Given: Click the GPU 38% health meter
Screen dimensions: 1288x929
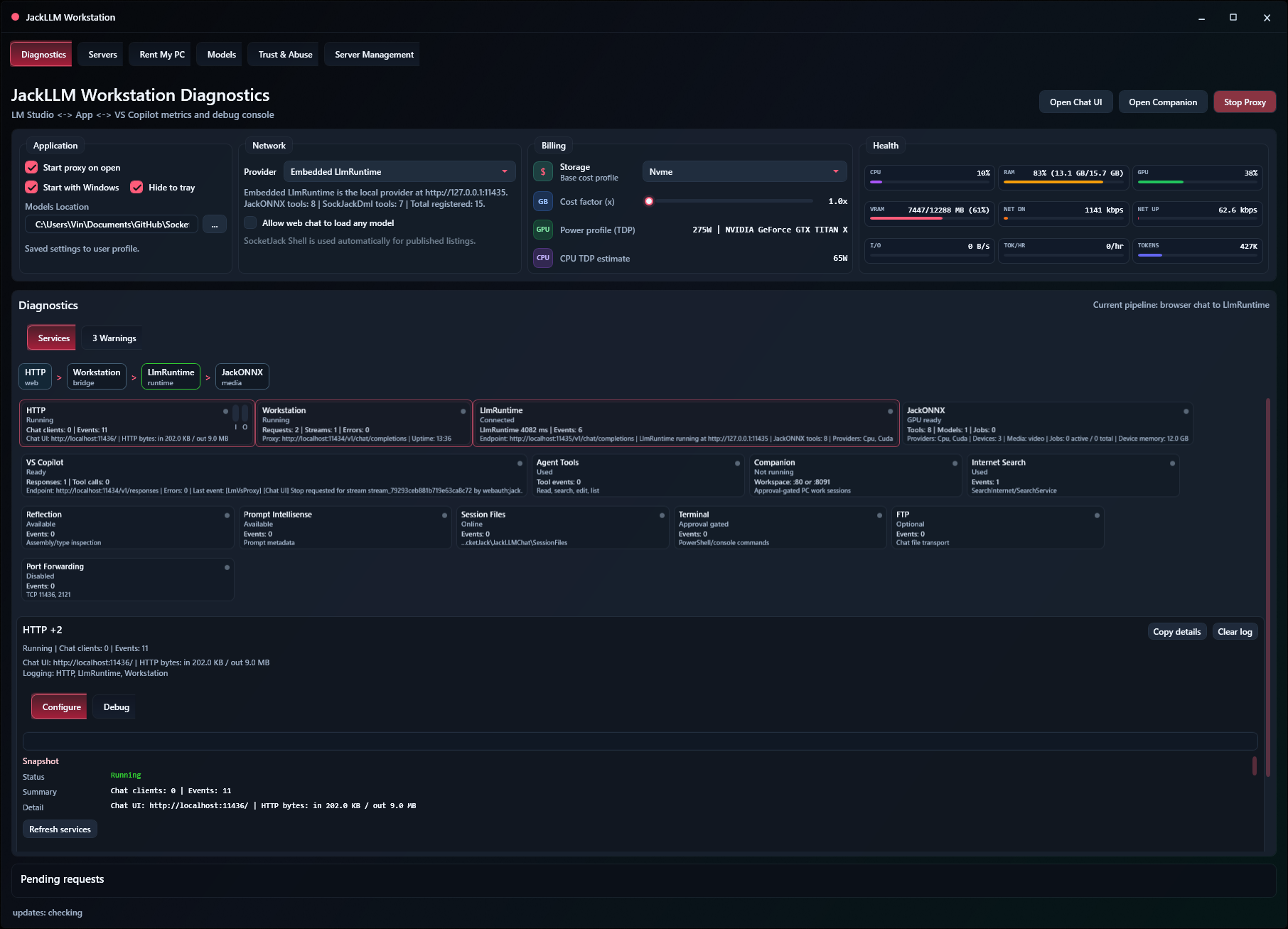Looking at the screenshot, I should (1197, 176).
